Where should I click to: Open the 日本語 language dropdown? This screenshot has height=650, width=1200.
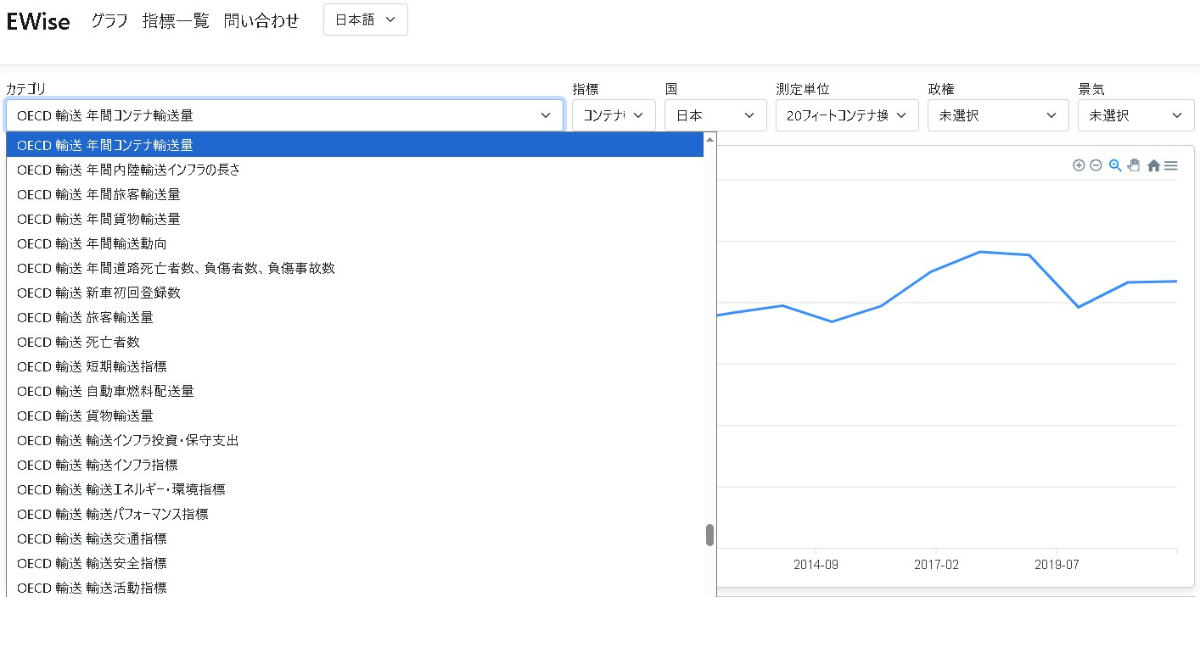pyautogui.click(x=365, y=20)
